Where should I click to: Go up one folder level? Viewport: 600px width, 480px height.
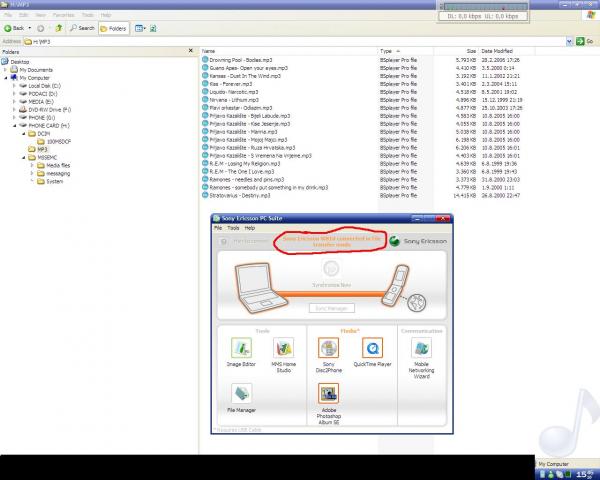tap(59, 28)
